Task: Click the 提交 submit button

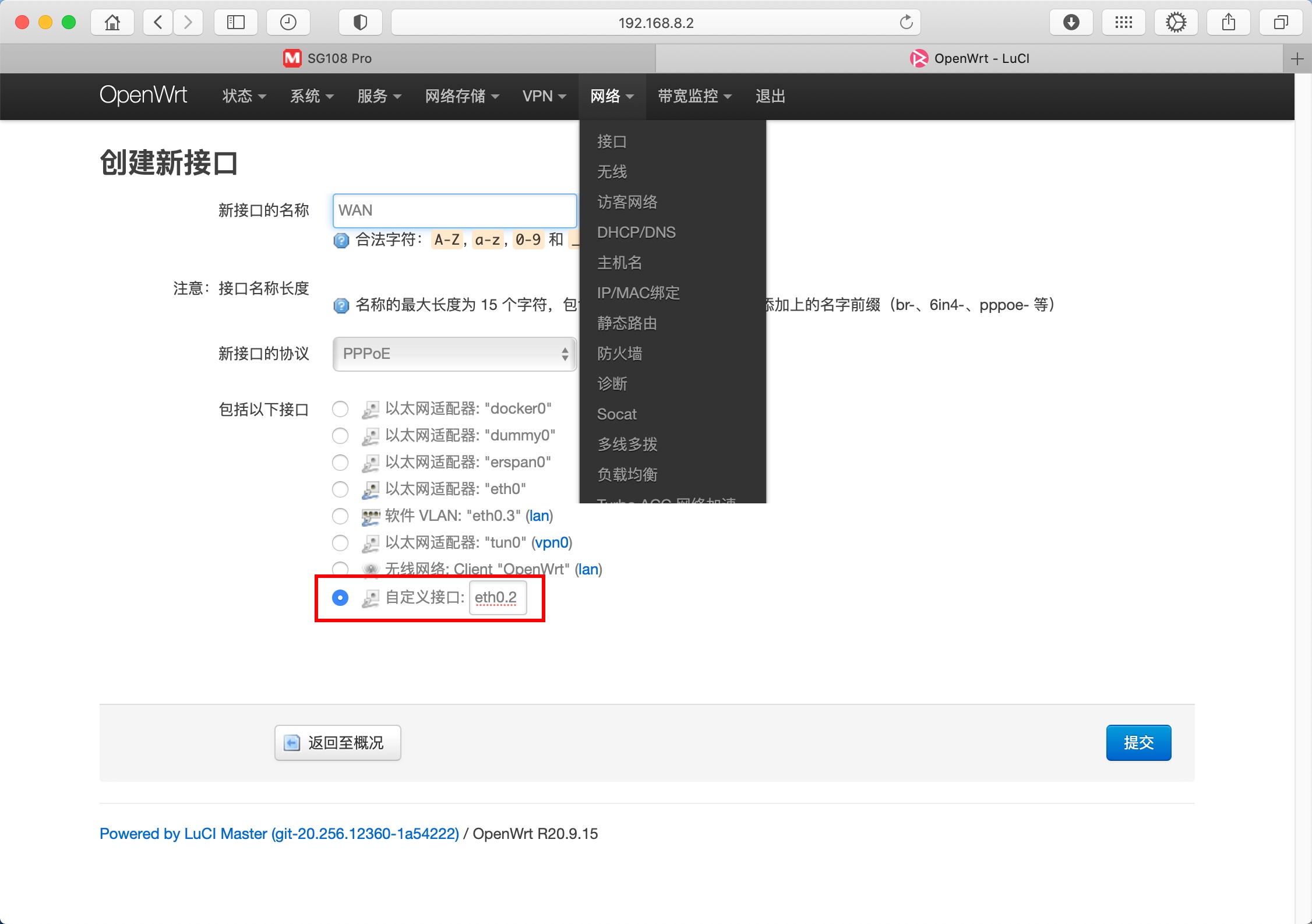Action: [x=1138, y=742]
